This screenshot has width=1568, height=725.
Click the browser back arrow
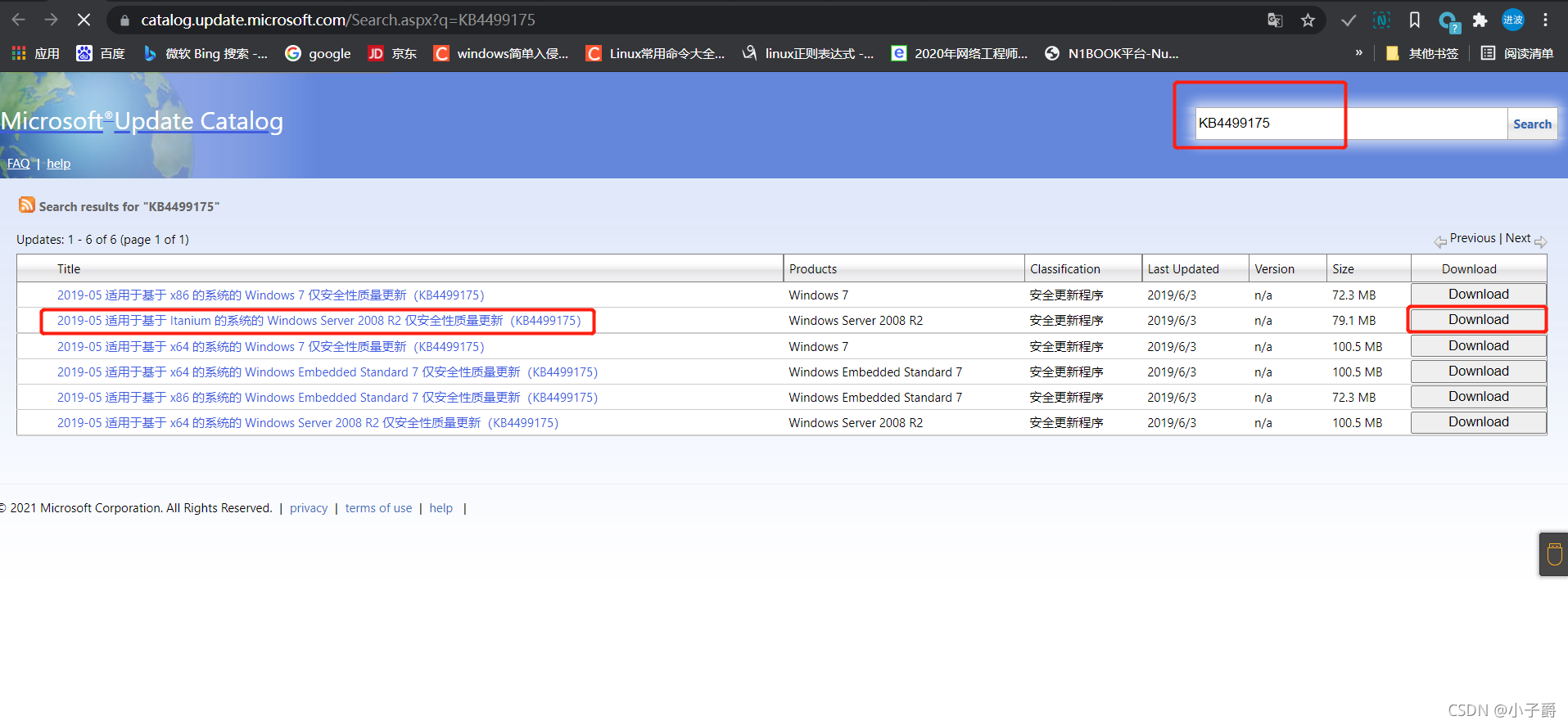(x=18, y=20)
